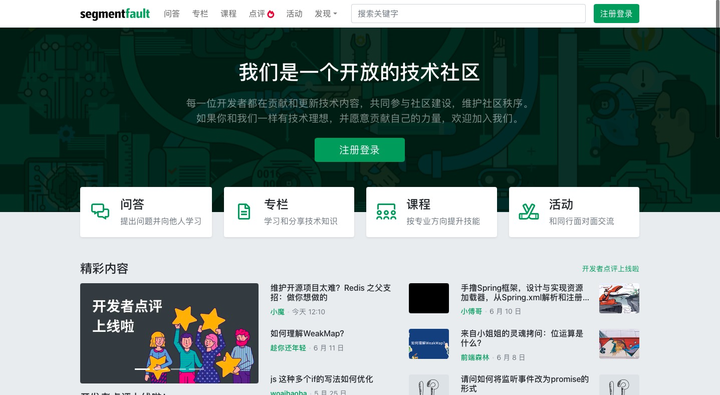Click the 精彩内容 section heading
The height and width of the screenshot is (395, 720).
pyautogui.click(x=104, y=269)
